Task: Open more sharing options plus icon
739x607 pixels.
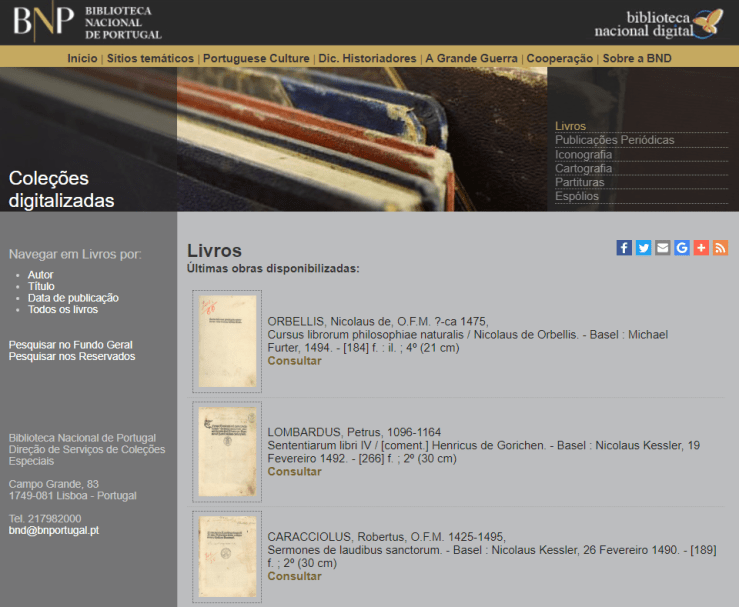Action: coord(701,248)
